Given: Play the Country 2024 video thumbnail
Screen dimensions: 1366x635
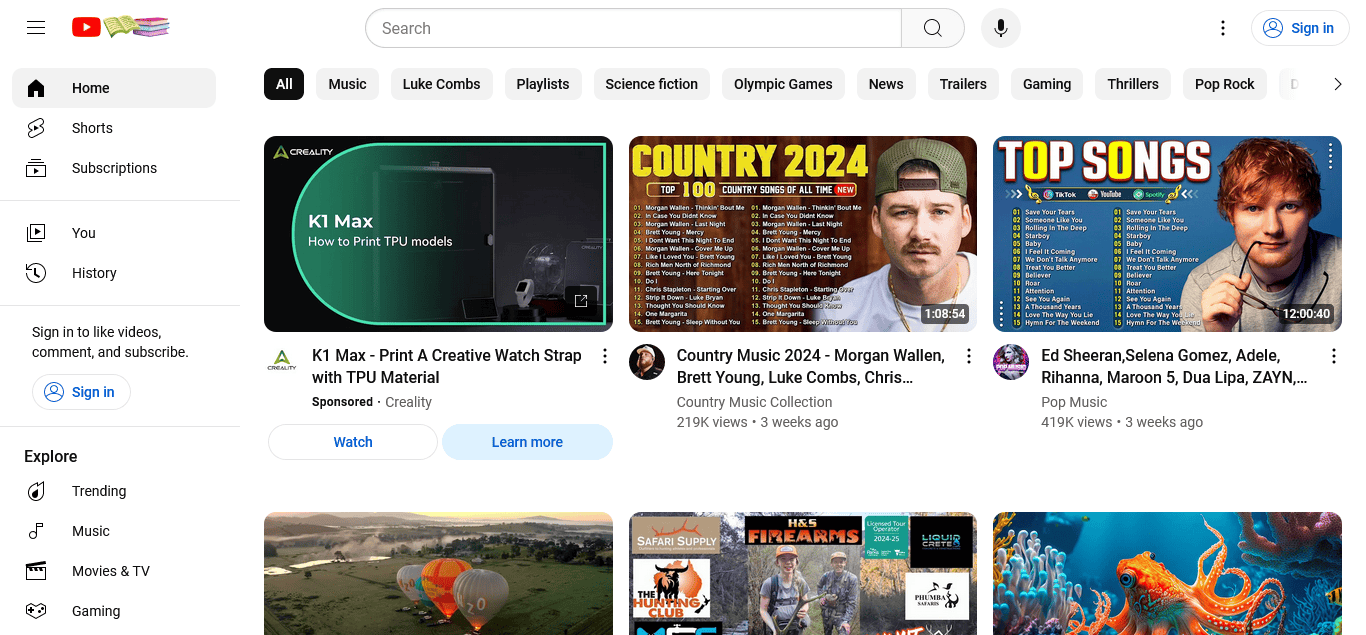Looking at the screenshot, I should [x=803, y=234].
